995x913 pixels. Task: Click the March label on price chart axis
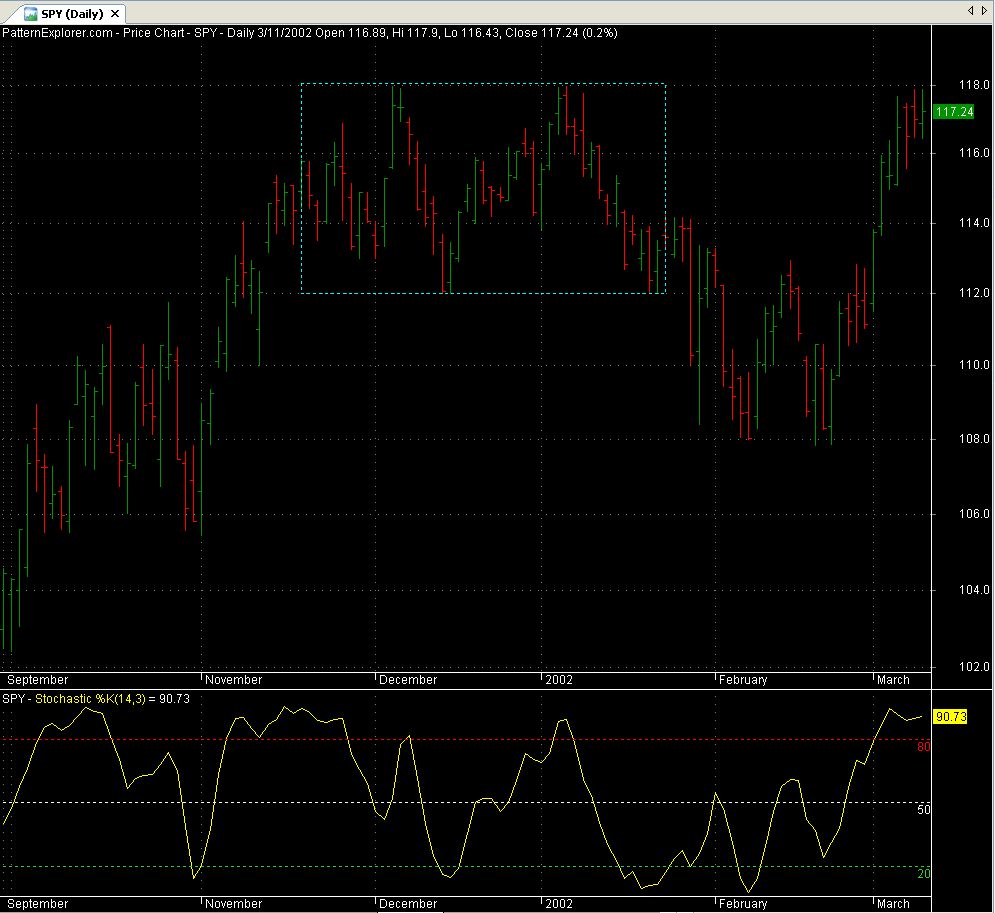(x=893, y=680)
